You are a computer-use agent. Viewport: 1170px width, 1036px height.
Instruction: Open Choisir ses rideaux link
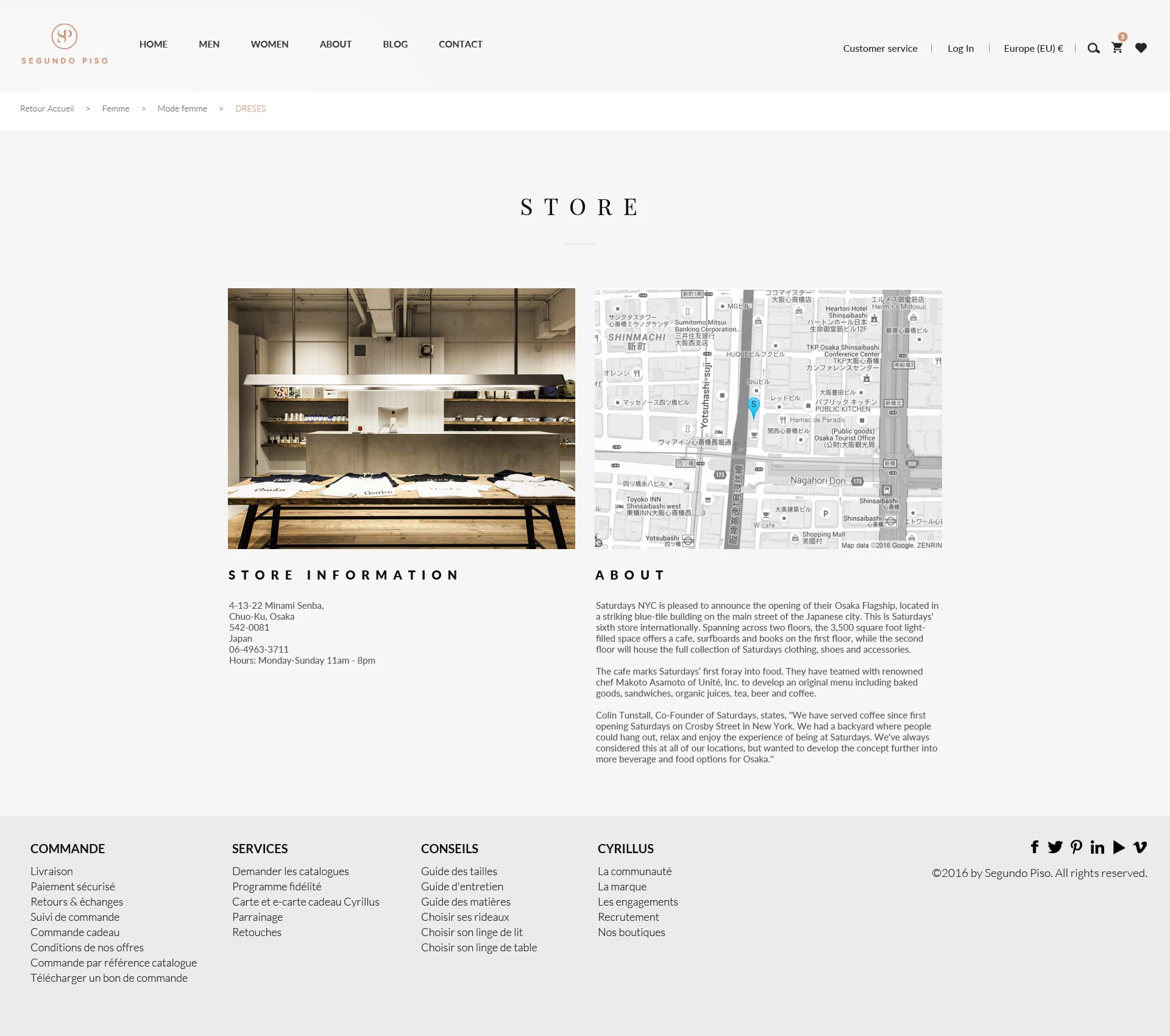(465, 917)
